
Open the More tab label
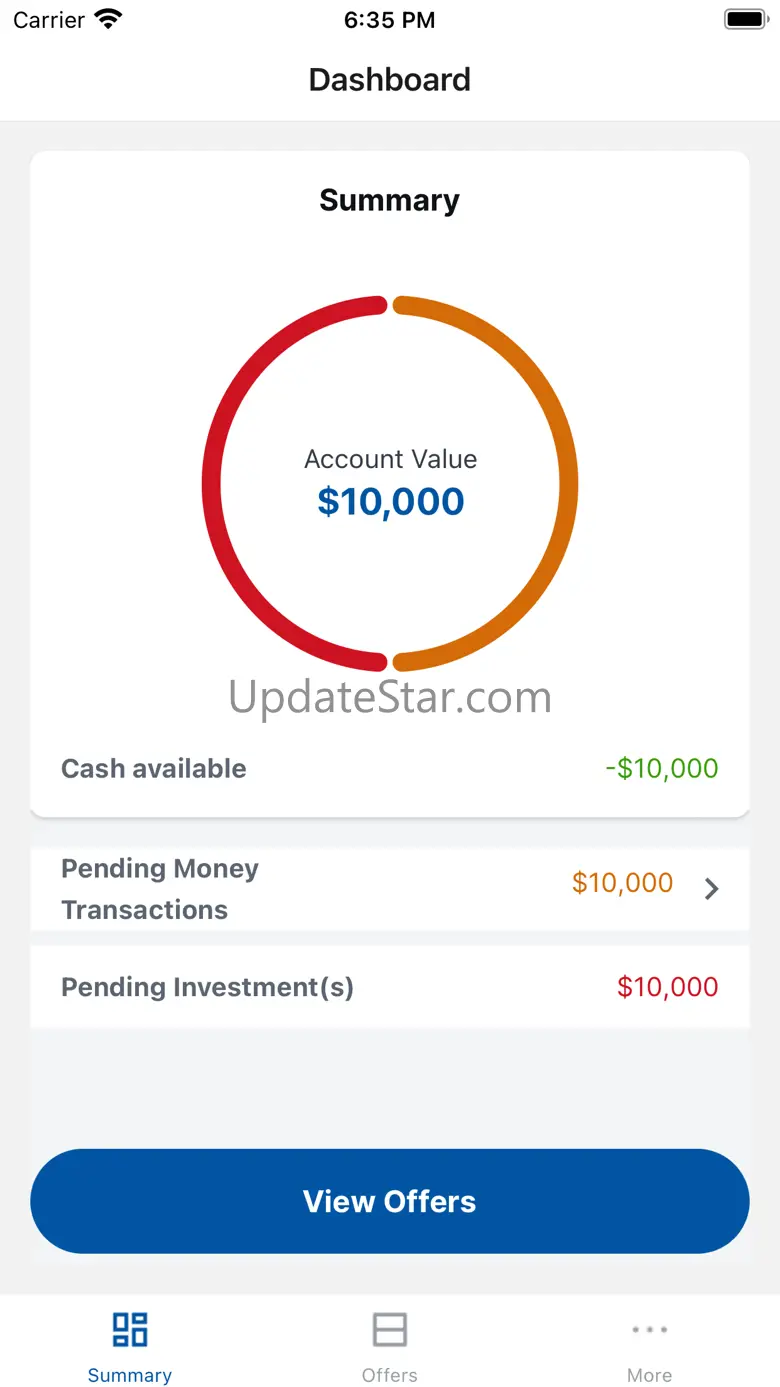point(649,1375)
